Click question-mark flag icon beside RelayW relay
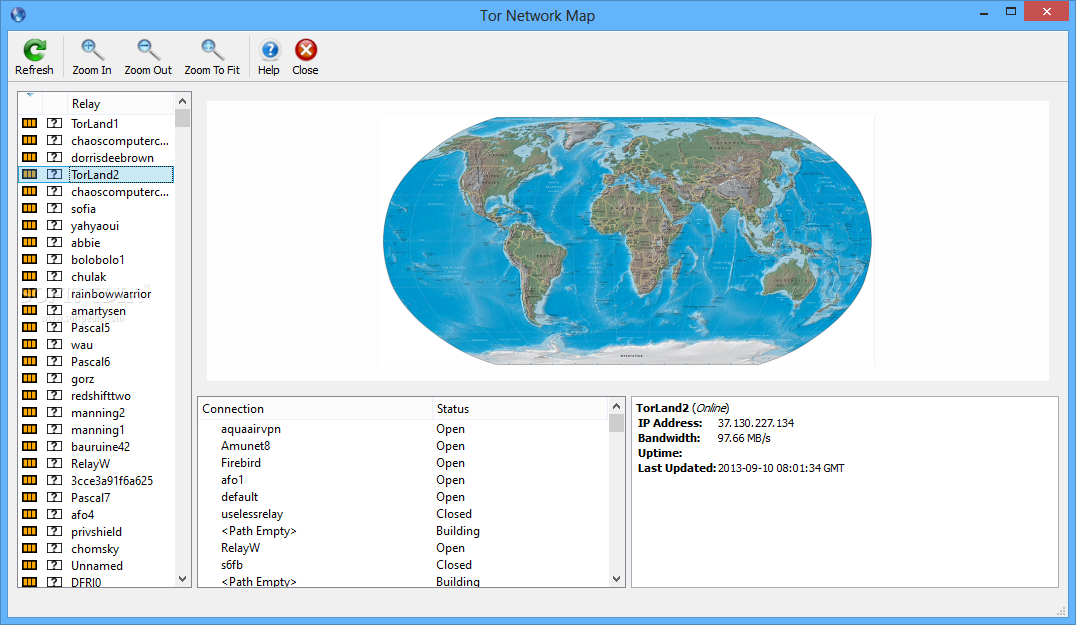The width and height of the screenshot is (1076, 625). (54, 463)
